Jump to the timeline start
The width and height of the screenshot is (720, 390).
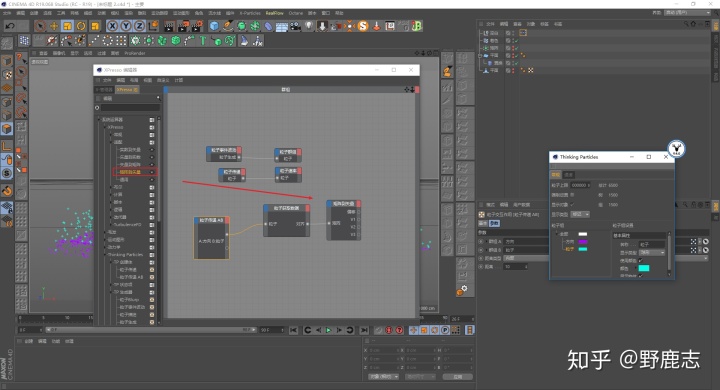click(x=293, y=330)
